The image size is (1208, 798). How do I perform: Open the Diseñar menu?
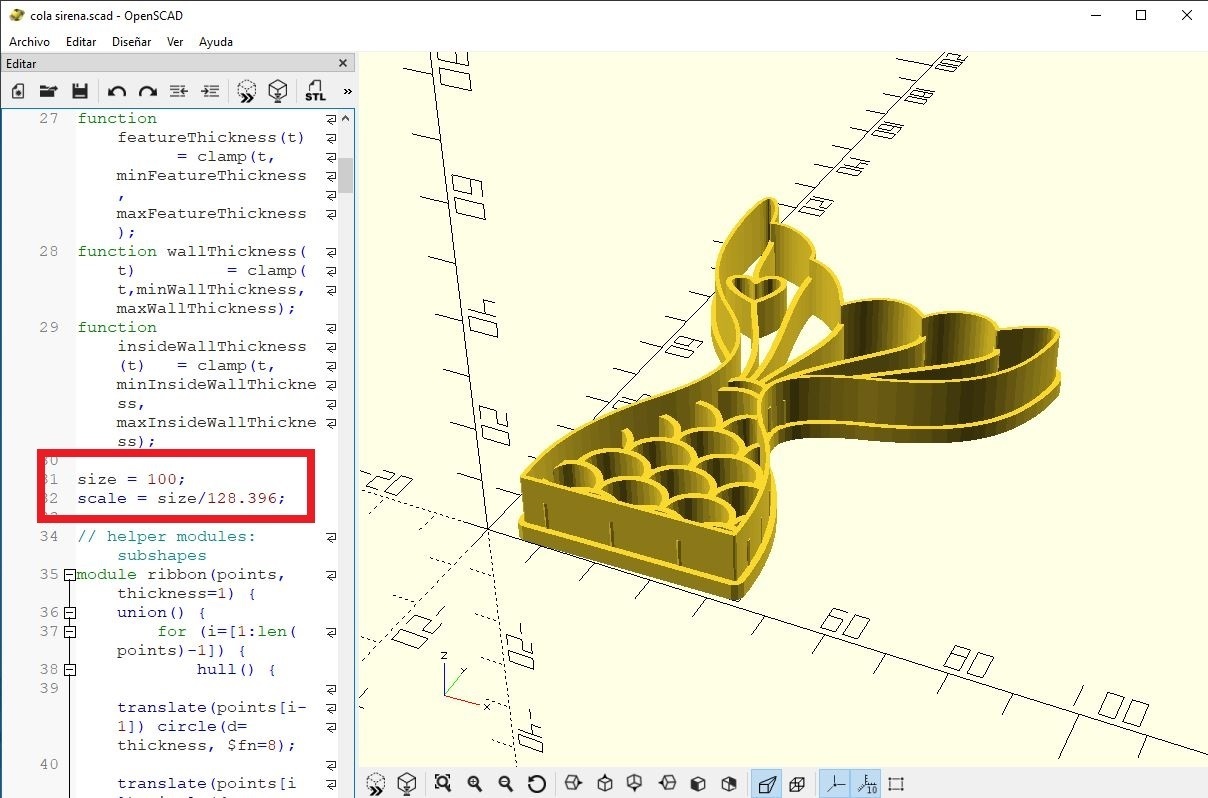[131, 42]
